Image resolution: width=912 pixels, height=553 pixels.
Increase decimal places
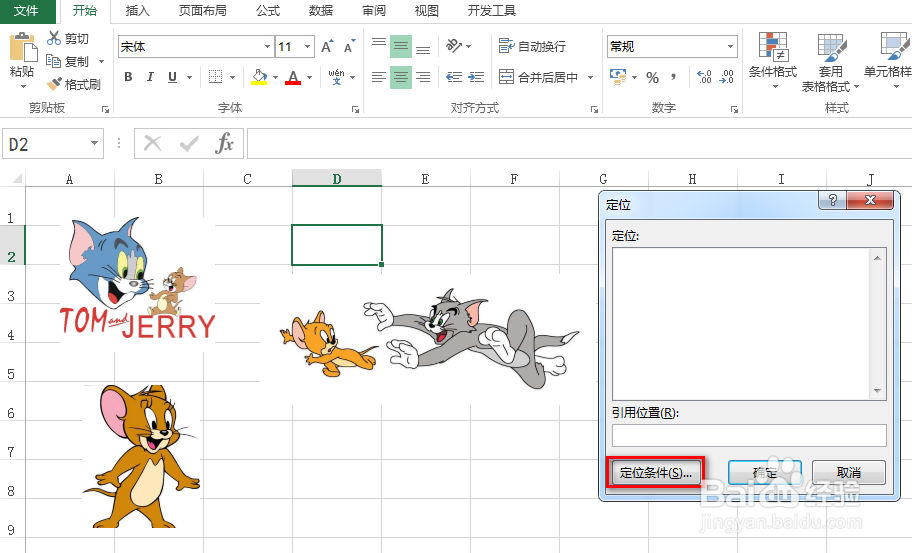point(704,77)
